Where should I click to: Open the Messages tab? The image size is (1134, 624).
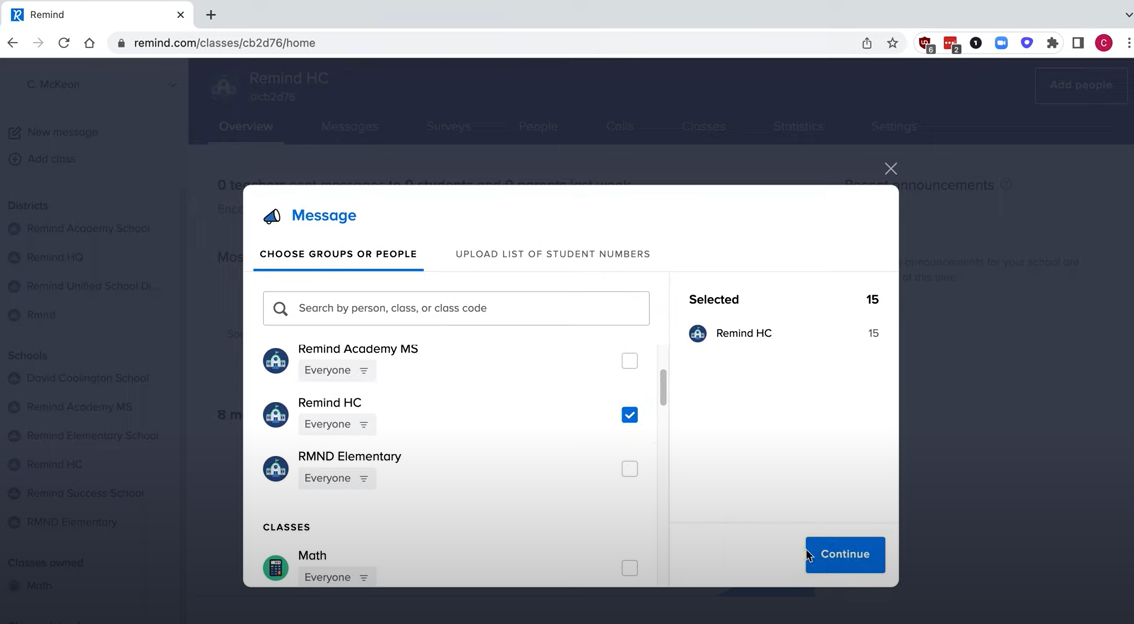349,127
